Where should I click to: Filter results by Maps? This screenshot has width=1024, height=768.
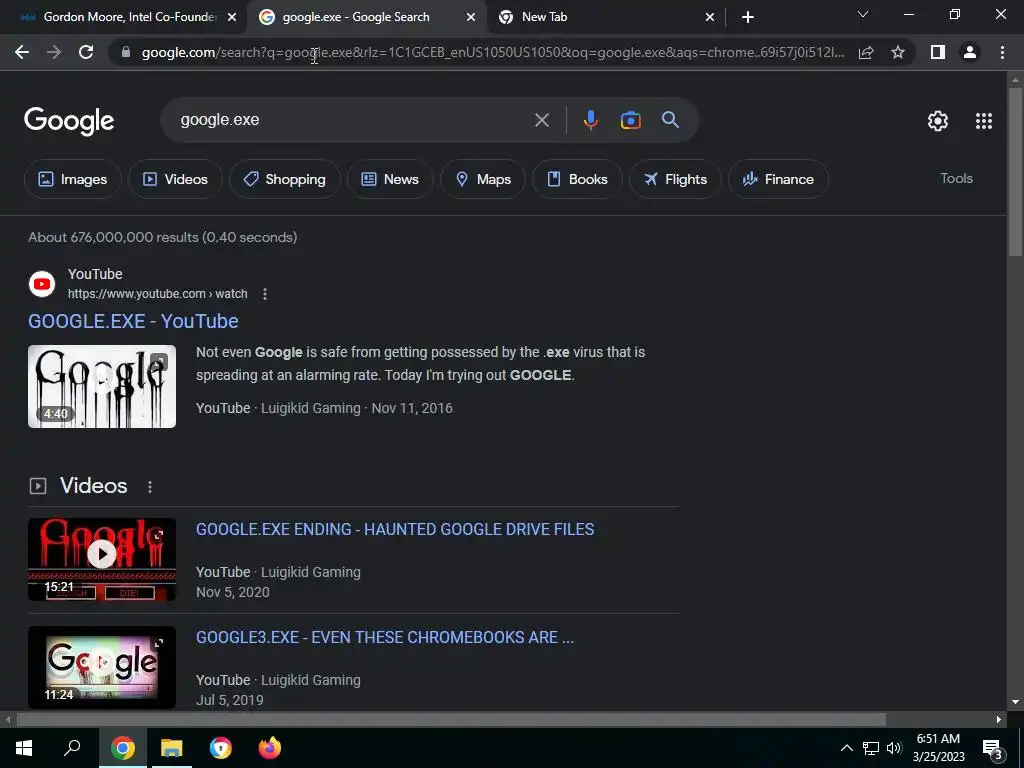(x=483, y=179)
